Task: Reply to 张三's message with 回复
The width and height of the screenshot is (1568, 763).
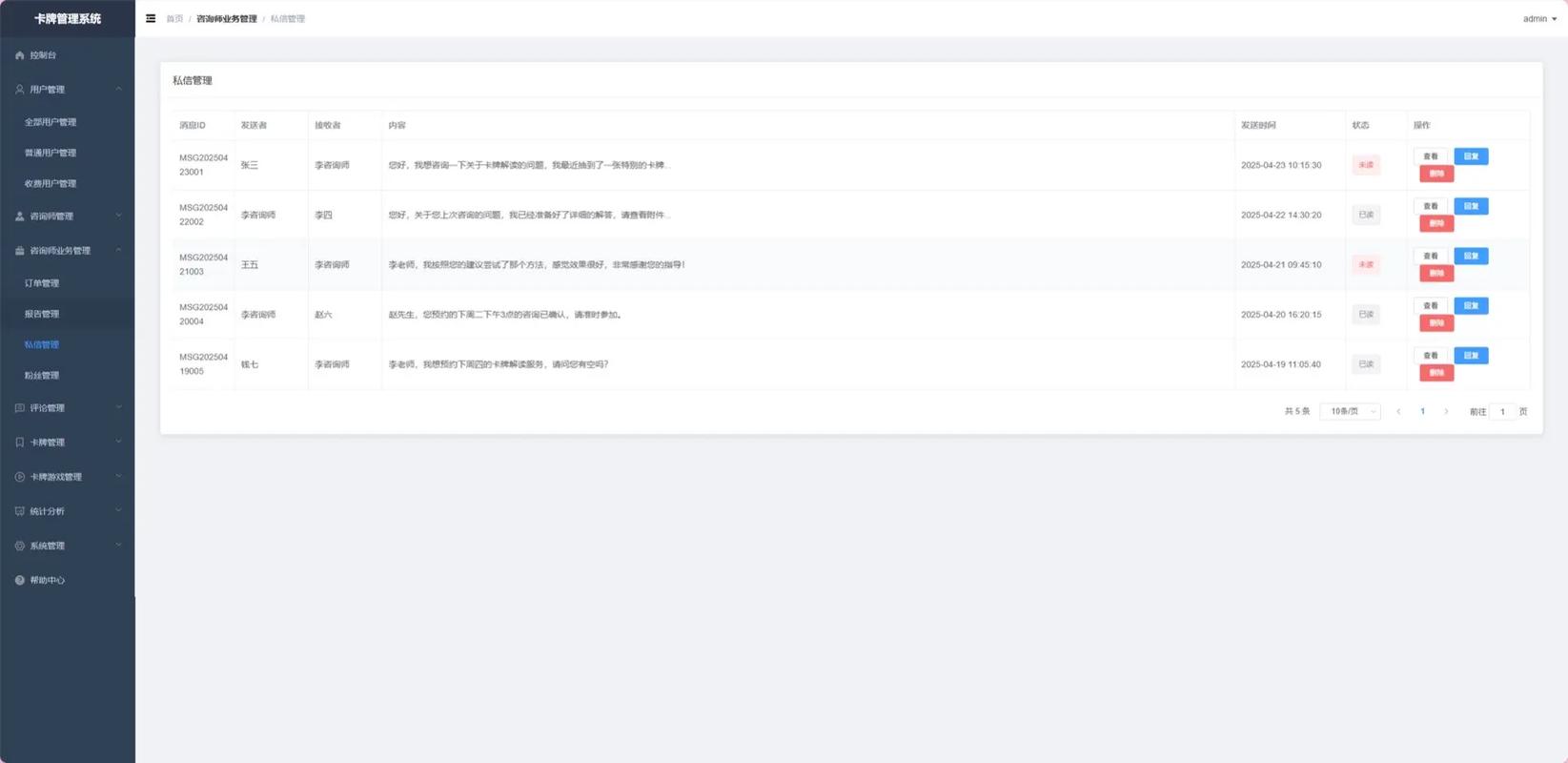Action: (x=1471, y=156)
